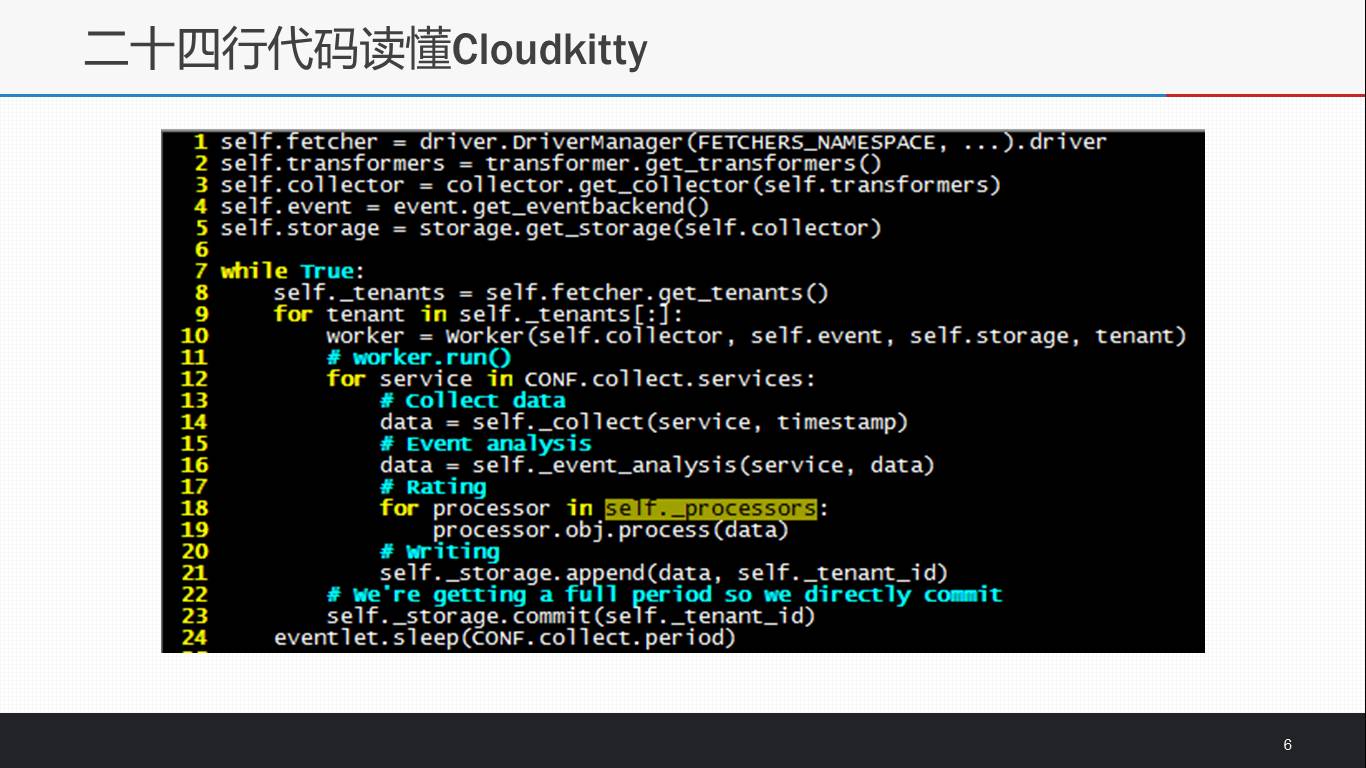
Task: Click line 16 "data = self._event_analysis(service, data)"
Action: (x=656, y=465)
